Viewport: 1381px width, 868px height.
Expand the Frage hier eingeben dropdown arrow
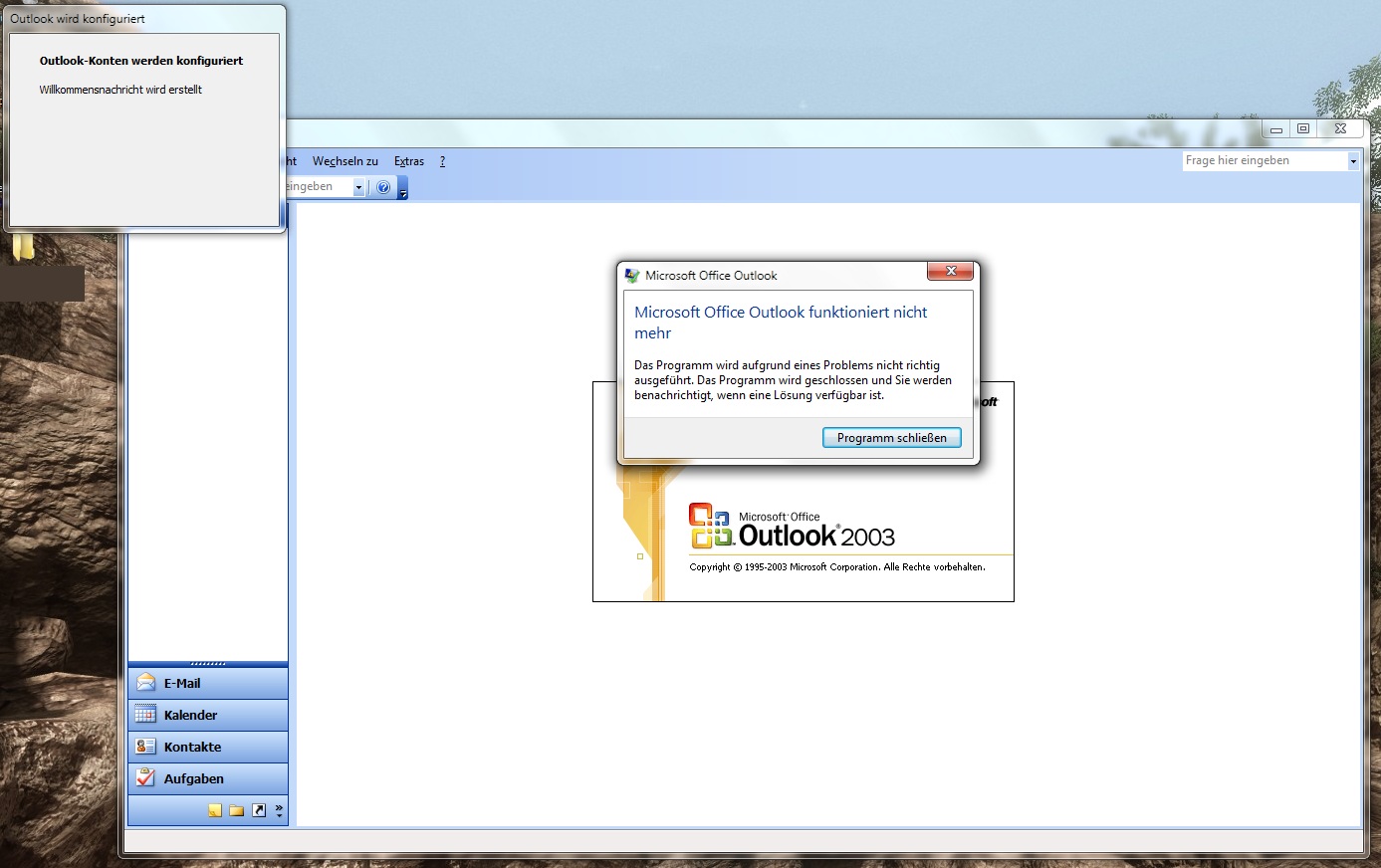(1353, 160)
